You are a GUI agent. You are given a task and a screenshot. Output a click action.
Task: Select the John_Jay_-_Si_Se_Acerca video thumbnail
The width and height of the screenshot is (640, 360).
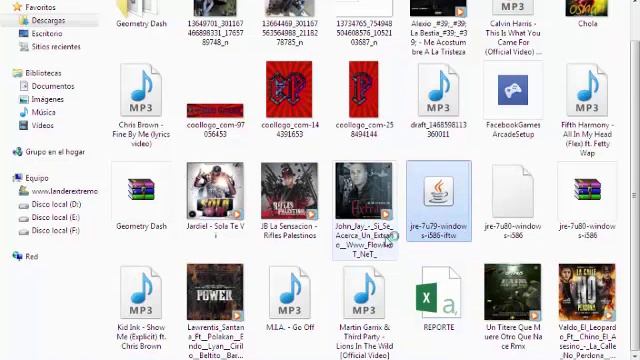pos(364,191)
